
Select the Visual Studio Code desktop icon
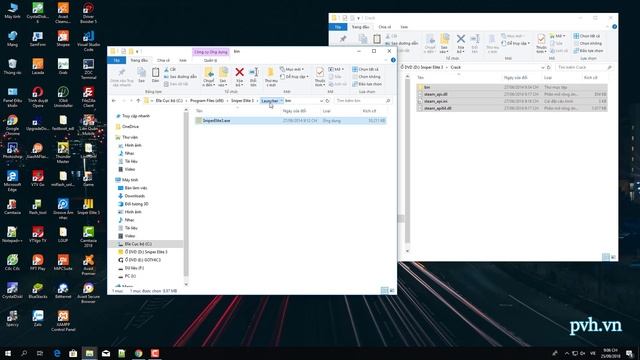pyautogui.click(x=88, y=40)
